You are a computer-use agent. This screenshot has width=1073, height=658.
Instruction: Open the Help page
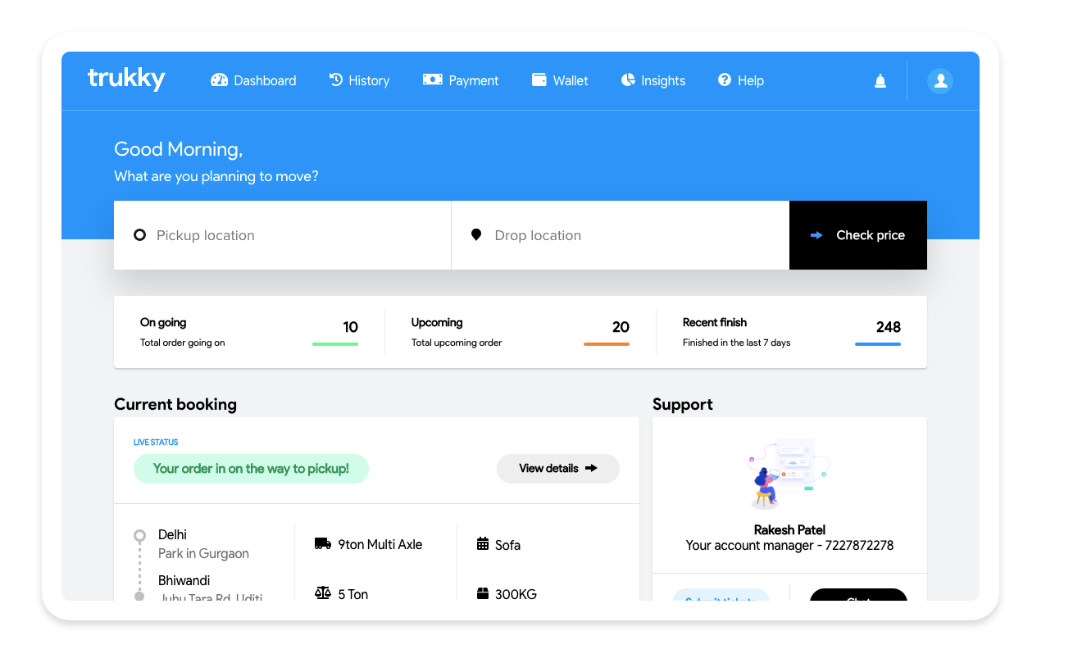740,81
